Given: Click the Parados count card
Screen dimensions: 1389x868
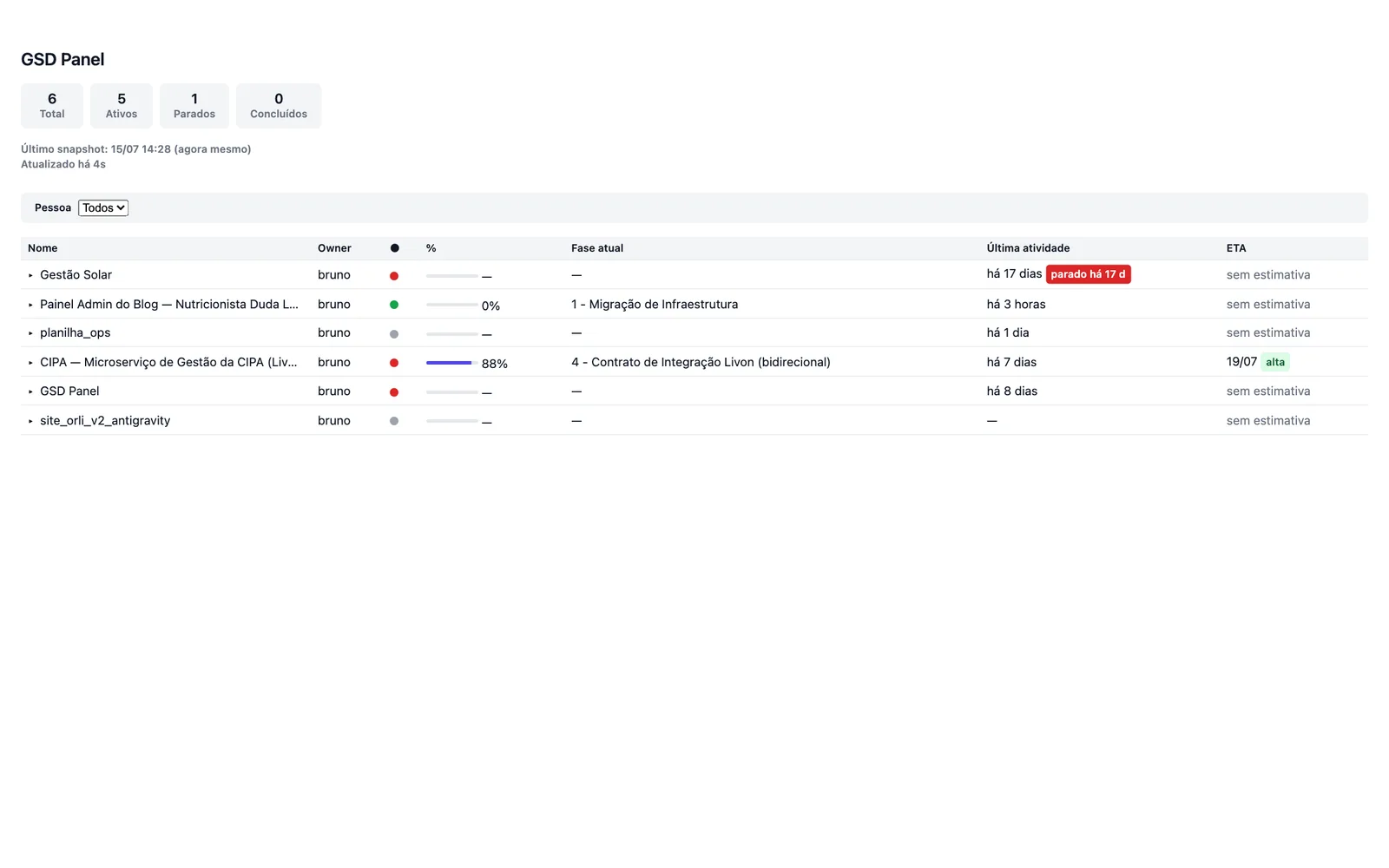Looking at the screenshot, I should tap(194, 106).
